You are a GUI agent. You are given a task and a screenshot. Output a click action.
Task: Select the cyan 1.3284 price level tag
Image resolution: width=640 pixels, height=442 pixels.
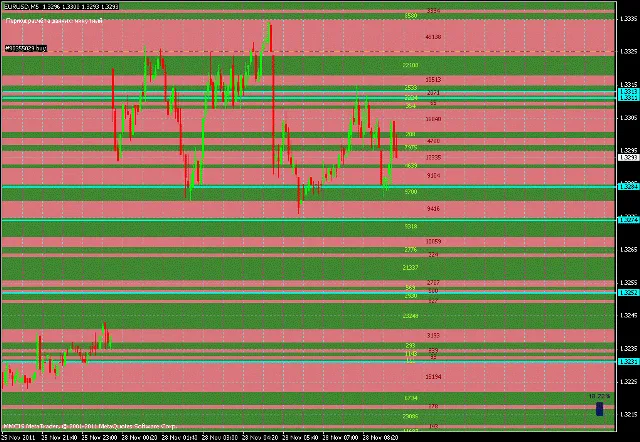(x=629, y=186)
